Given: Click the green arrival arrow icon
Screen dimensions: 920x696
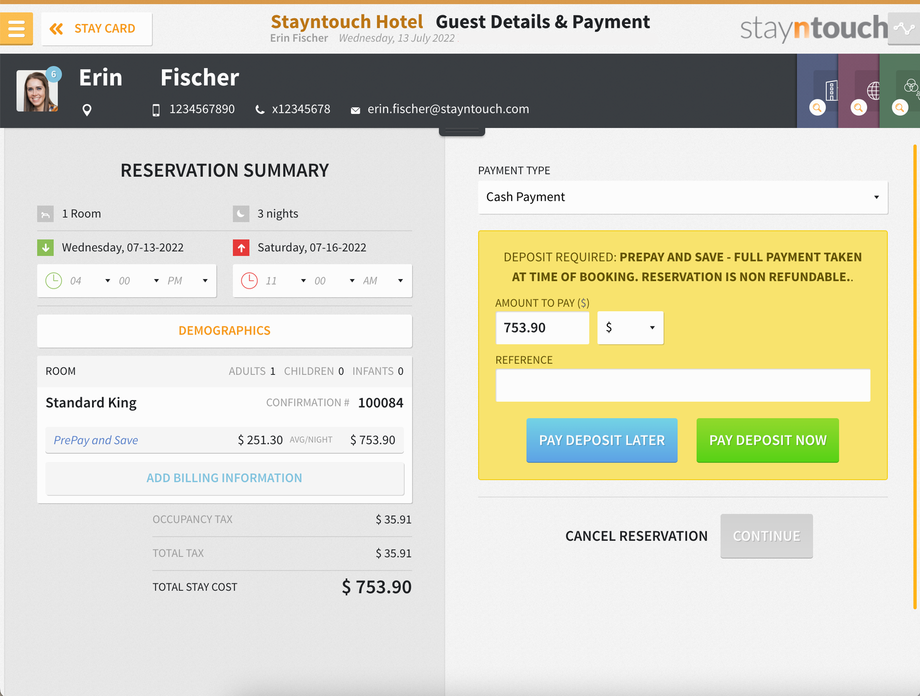Looking at the screenshot, I should point(45,248).
